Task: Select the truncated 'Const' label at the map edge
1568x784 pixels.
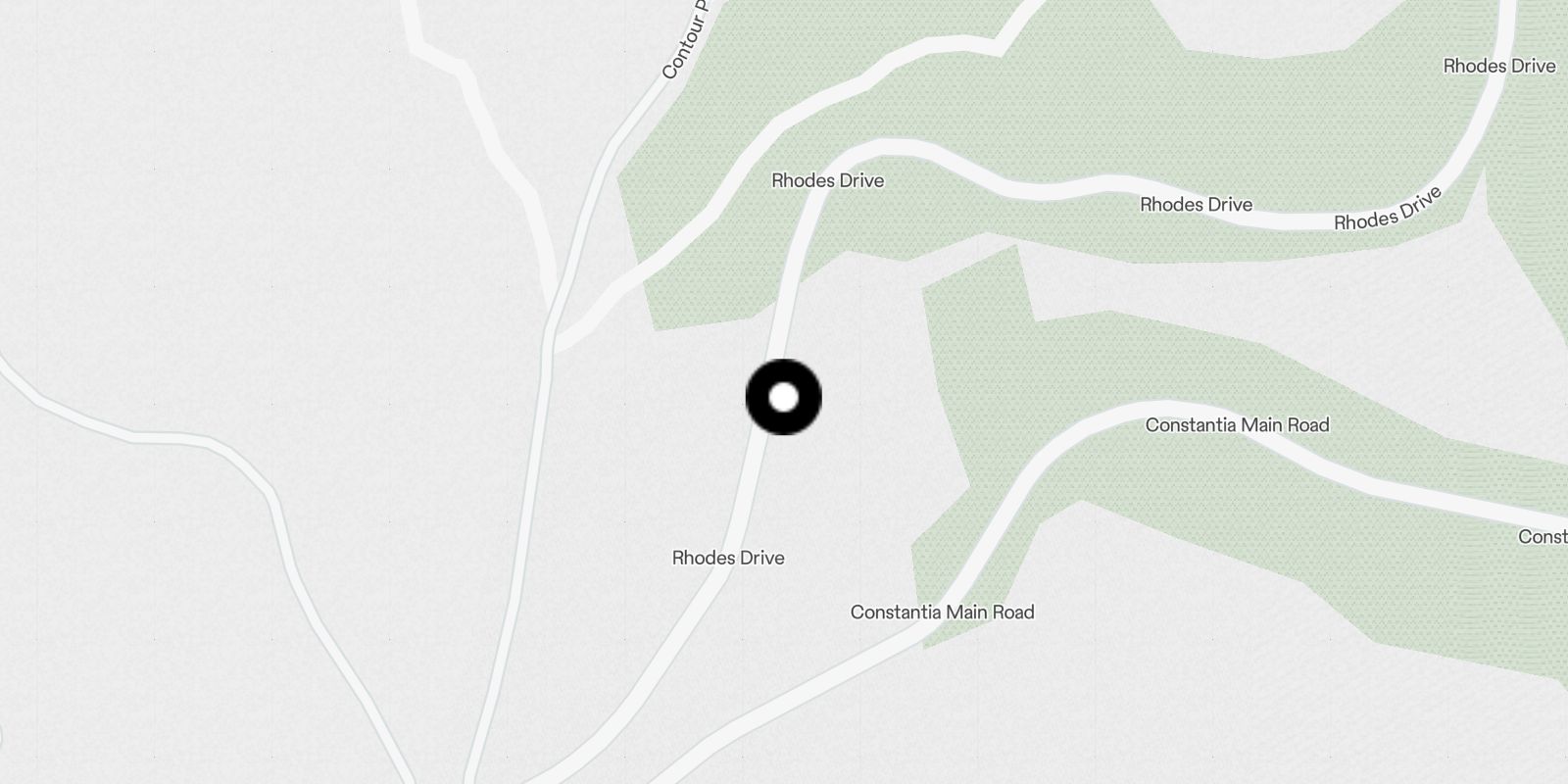Action: 1543,536
